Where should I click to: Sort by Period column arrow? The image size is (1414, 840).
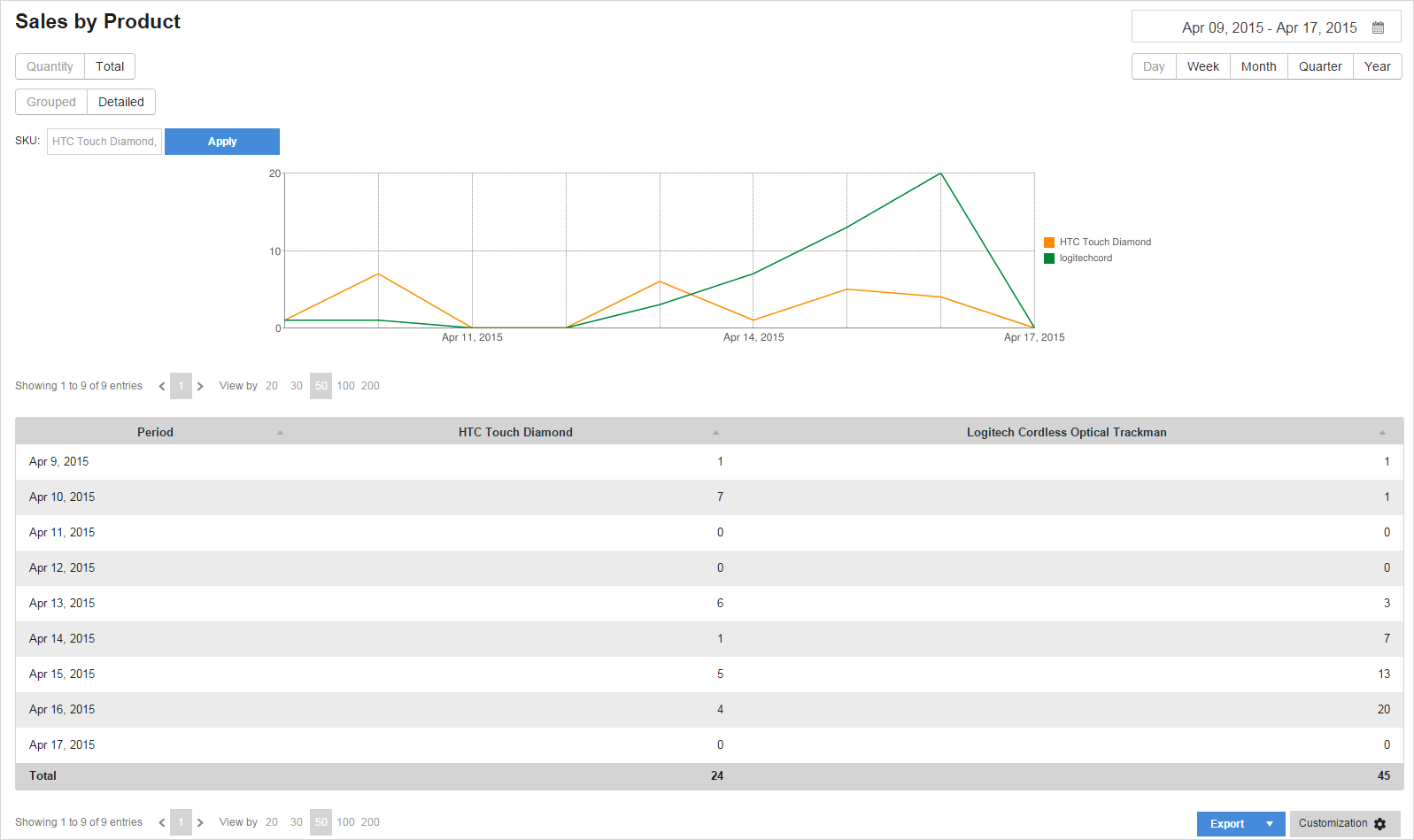pyautogui.click(x=280, y=432)
